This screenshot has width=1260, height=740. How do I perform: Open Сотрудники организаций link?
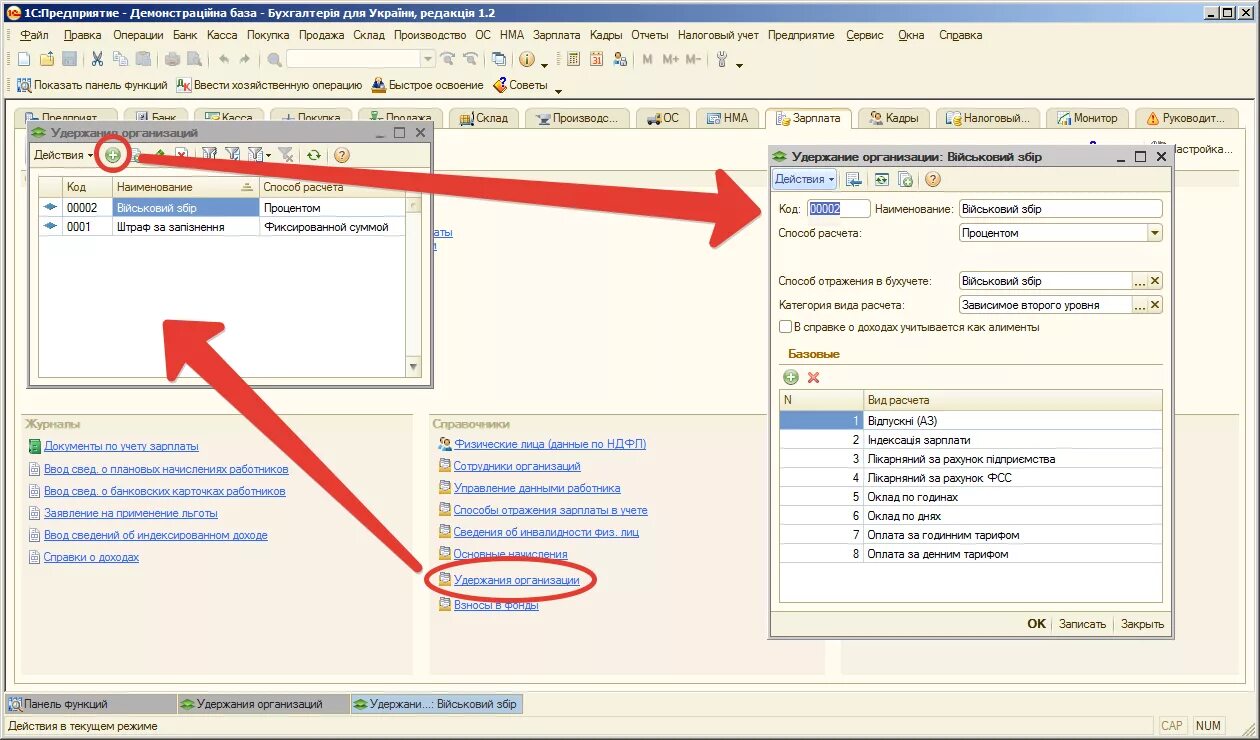[517, 466]
